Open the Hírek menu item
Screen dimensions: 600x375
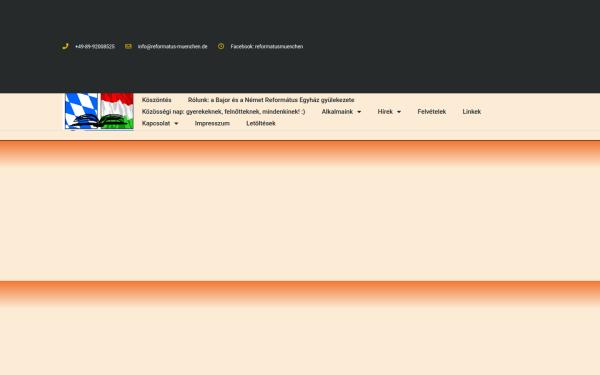coord(385,112)
